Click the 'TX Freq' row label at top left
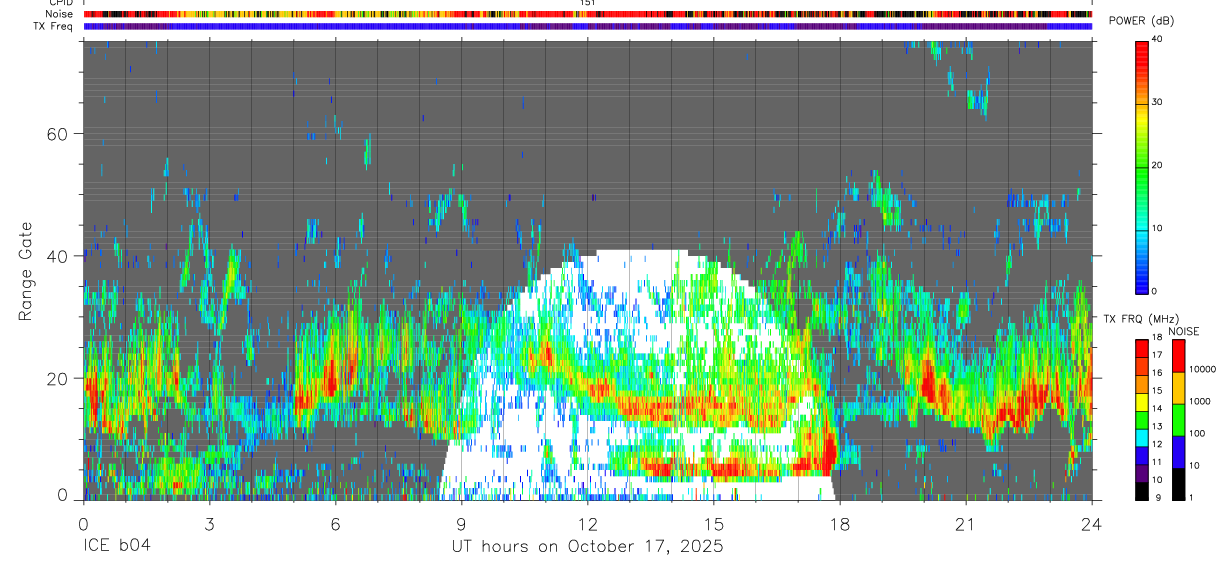 click(54, 27)
